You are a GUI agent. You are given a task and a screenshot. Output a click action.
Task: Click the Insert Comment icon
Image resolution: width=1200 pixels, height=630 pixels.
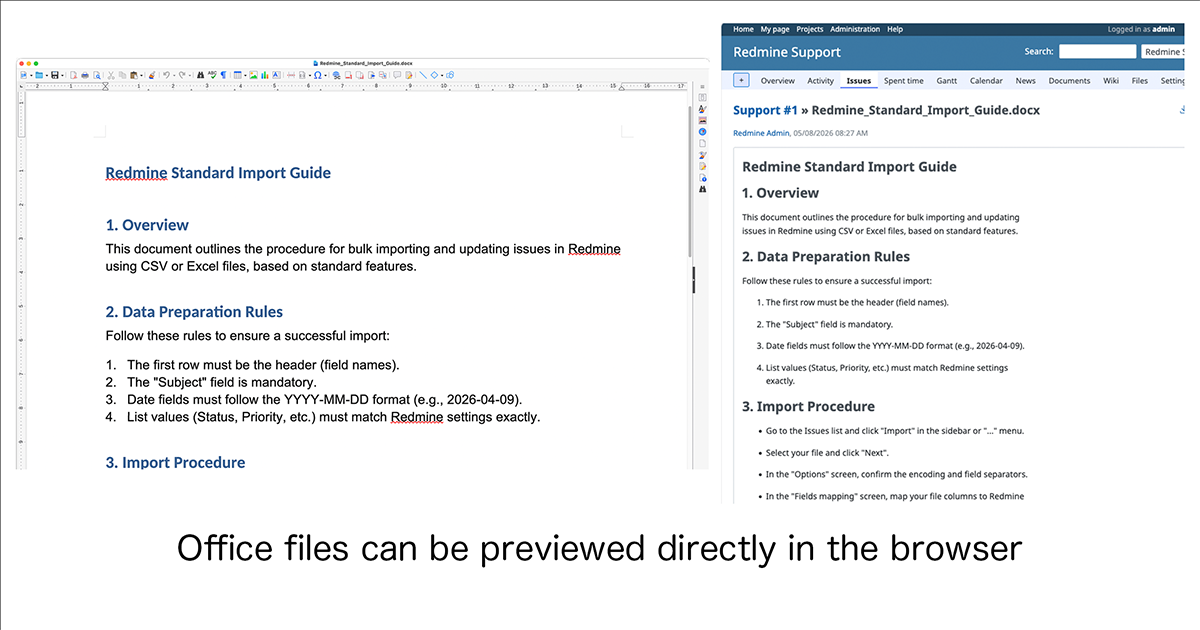397,74
